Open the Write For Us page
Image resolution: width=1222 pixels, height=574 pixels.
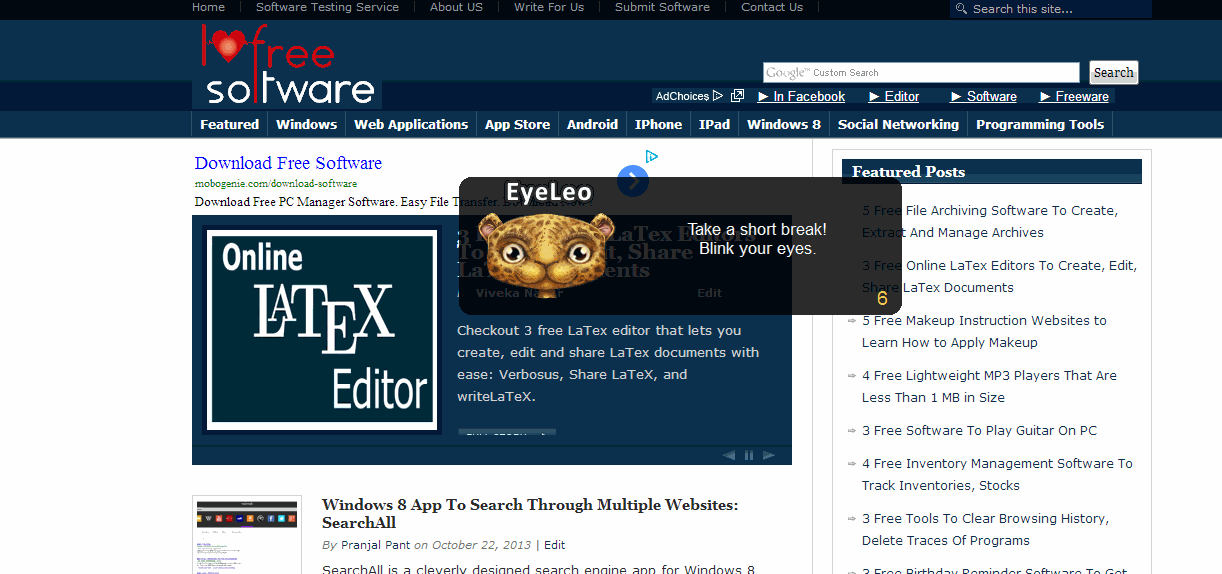coord(549,7)
